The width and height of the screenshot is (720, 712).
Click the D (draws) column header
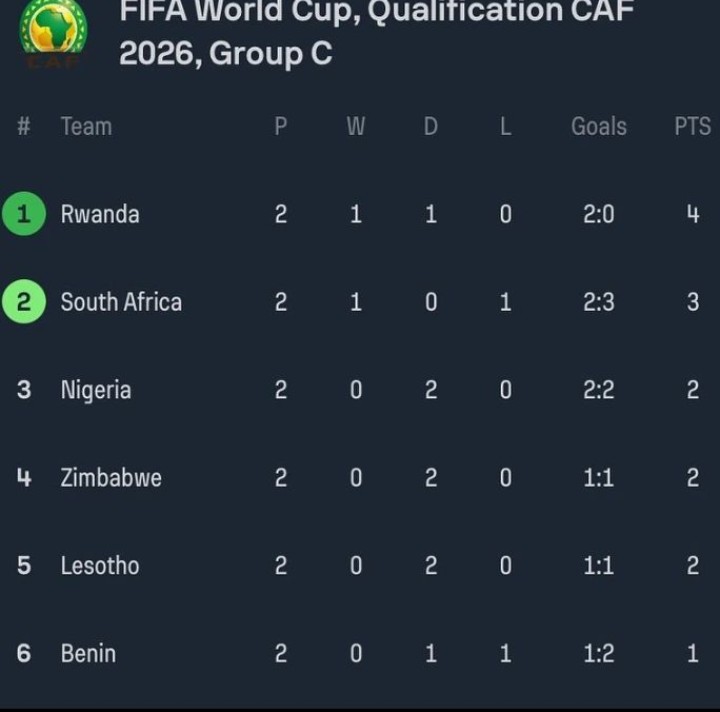pos(431,127)
